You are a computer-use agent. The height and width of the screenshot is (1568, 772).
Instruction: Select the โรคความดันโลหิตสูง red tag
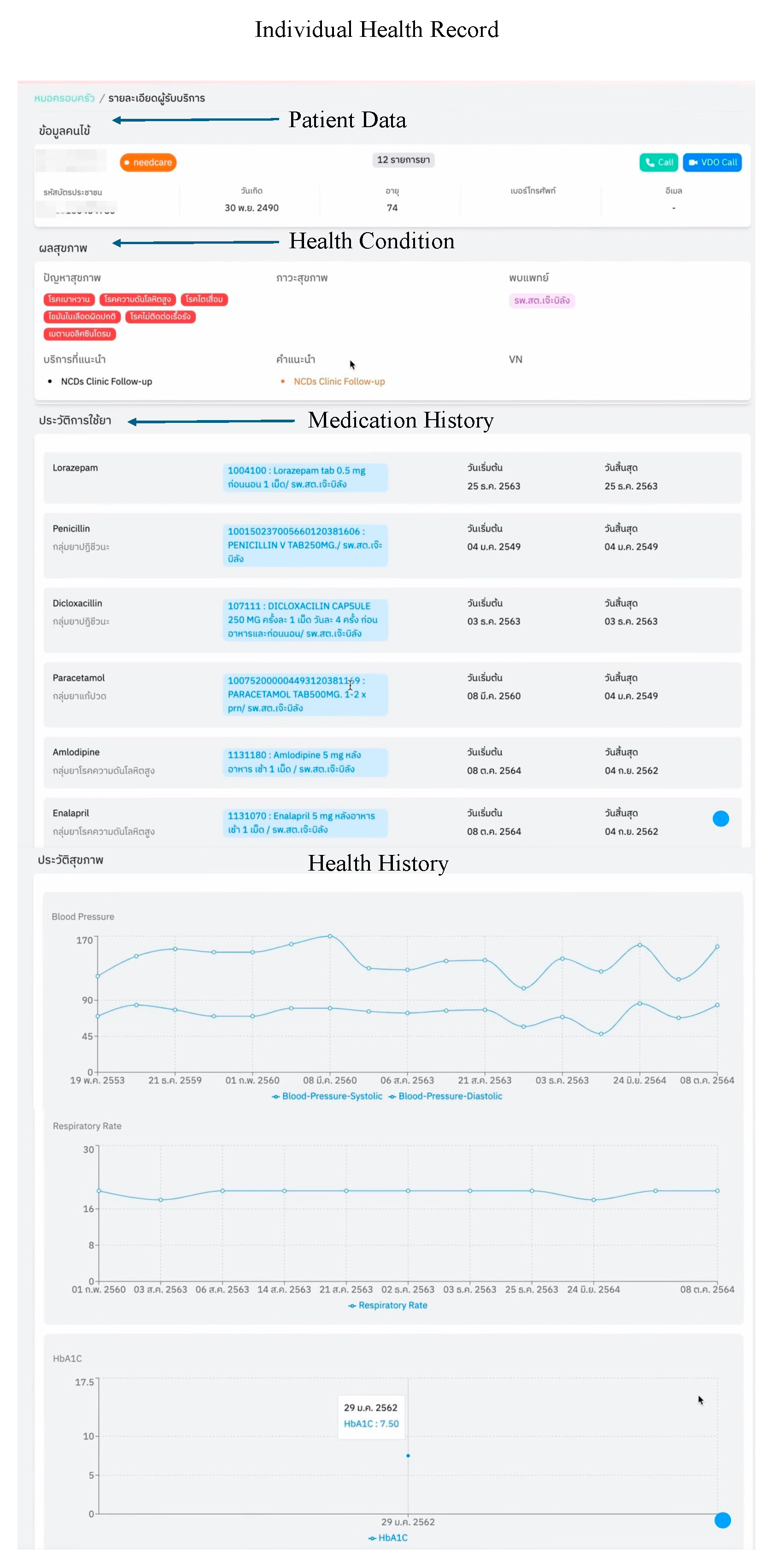(x=138, y=299)
